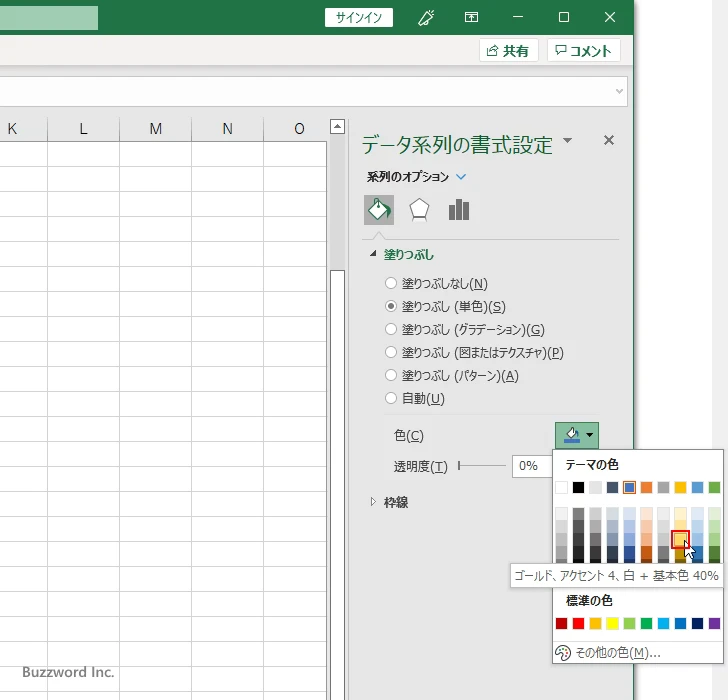
Task: Close the データ系列の書式設定 pane
Action: pos(609,140)
